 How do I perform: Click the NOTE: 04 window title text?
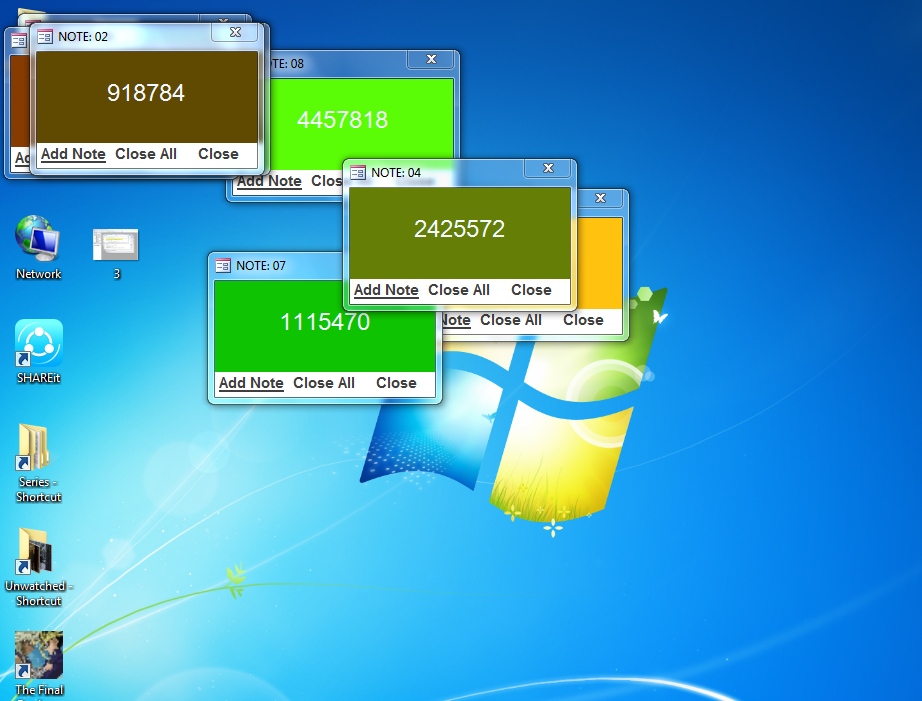pos(396,173)
